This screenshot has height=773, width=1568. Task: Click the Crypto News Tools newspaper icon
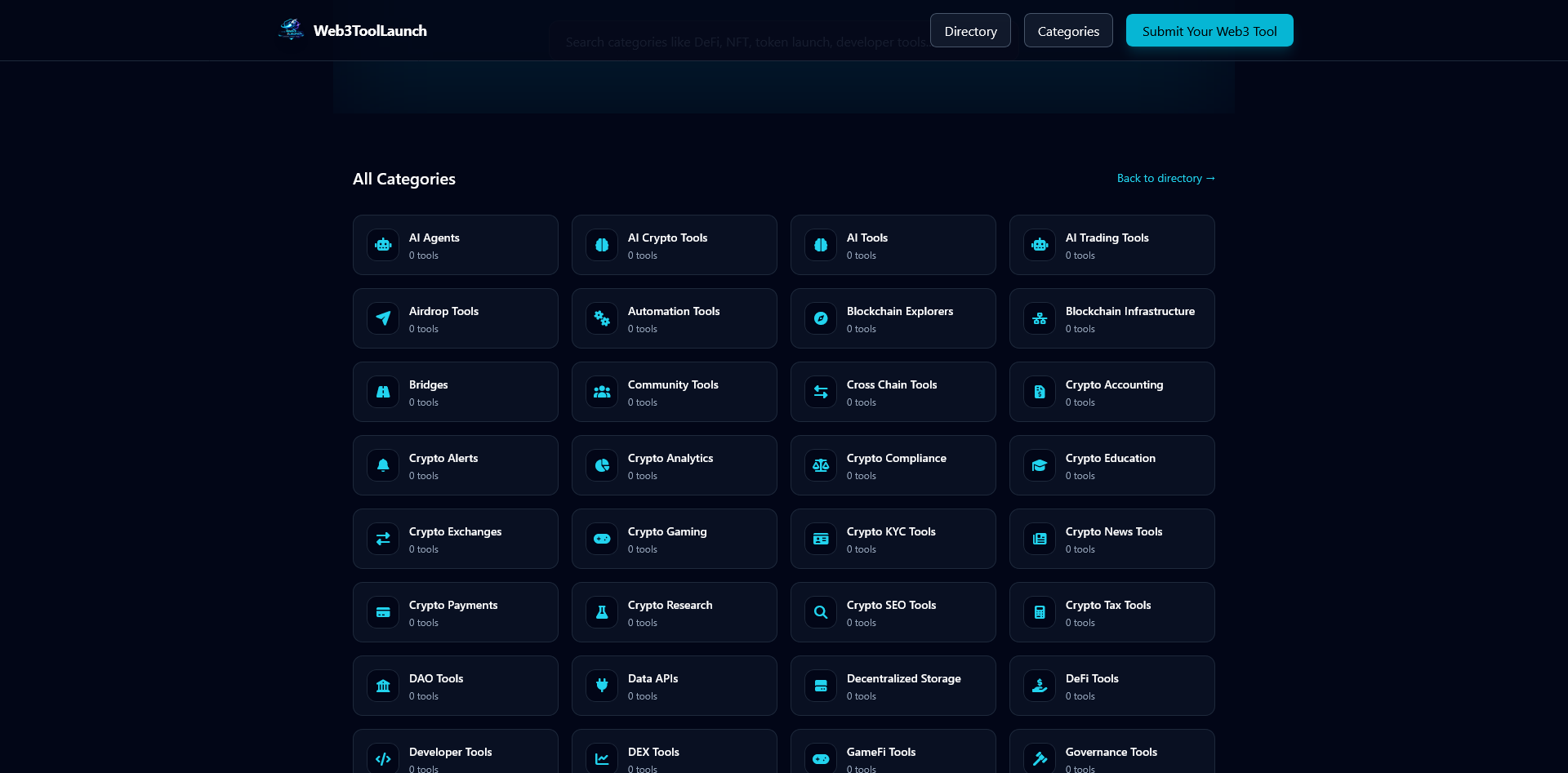point(1040,539)
